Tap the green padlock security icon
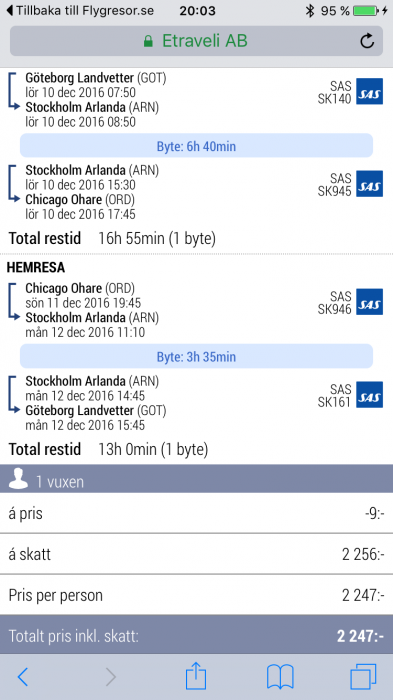This screenshot has width=393, height=700. click(148, 42)
